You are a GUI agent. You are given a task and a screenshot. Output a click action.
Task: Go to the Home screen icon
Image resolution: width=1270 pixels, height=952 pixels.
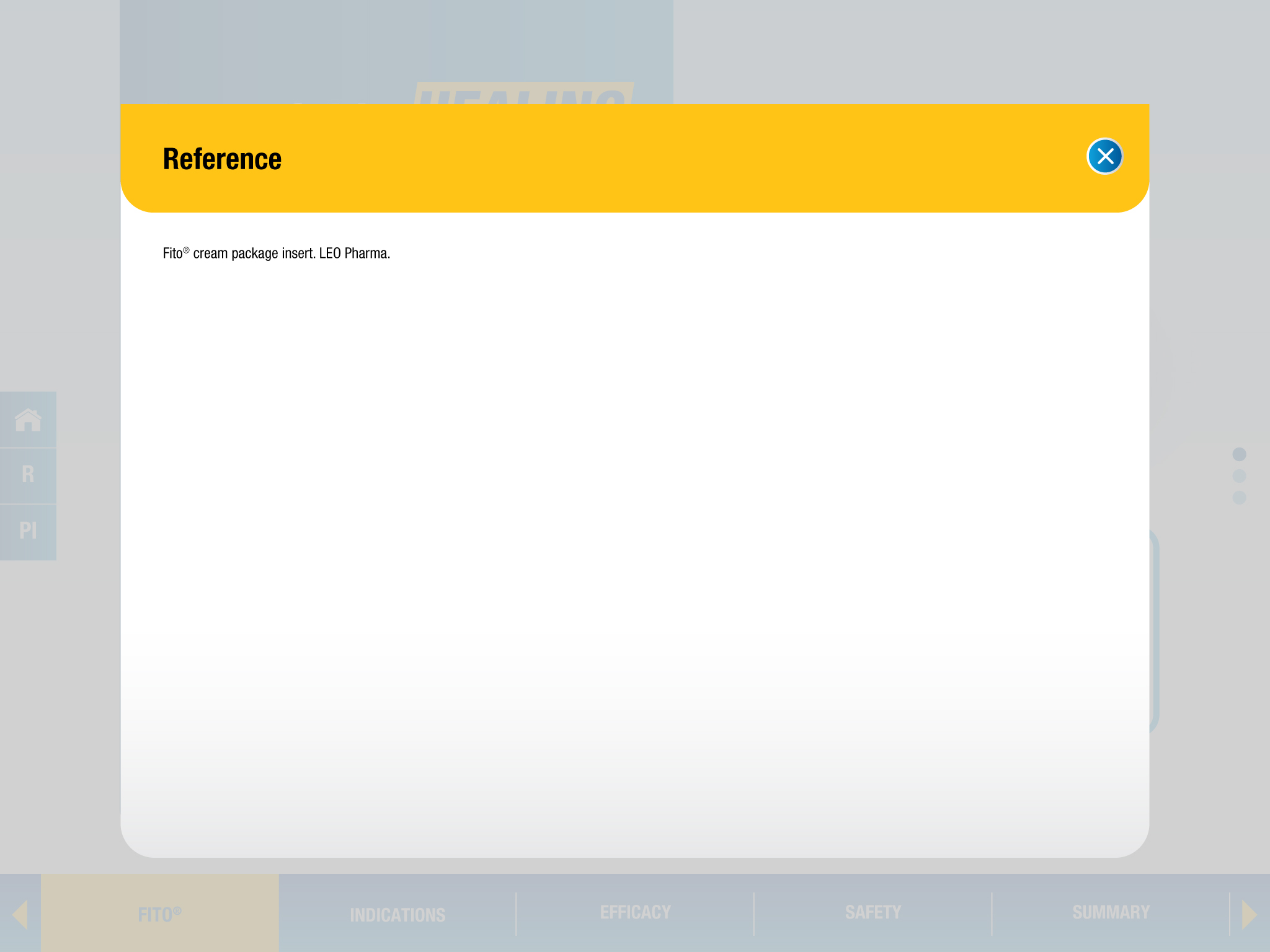tap(28, 420)
